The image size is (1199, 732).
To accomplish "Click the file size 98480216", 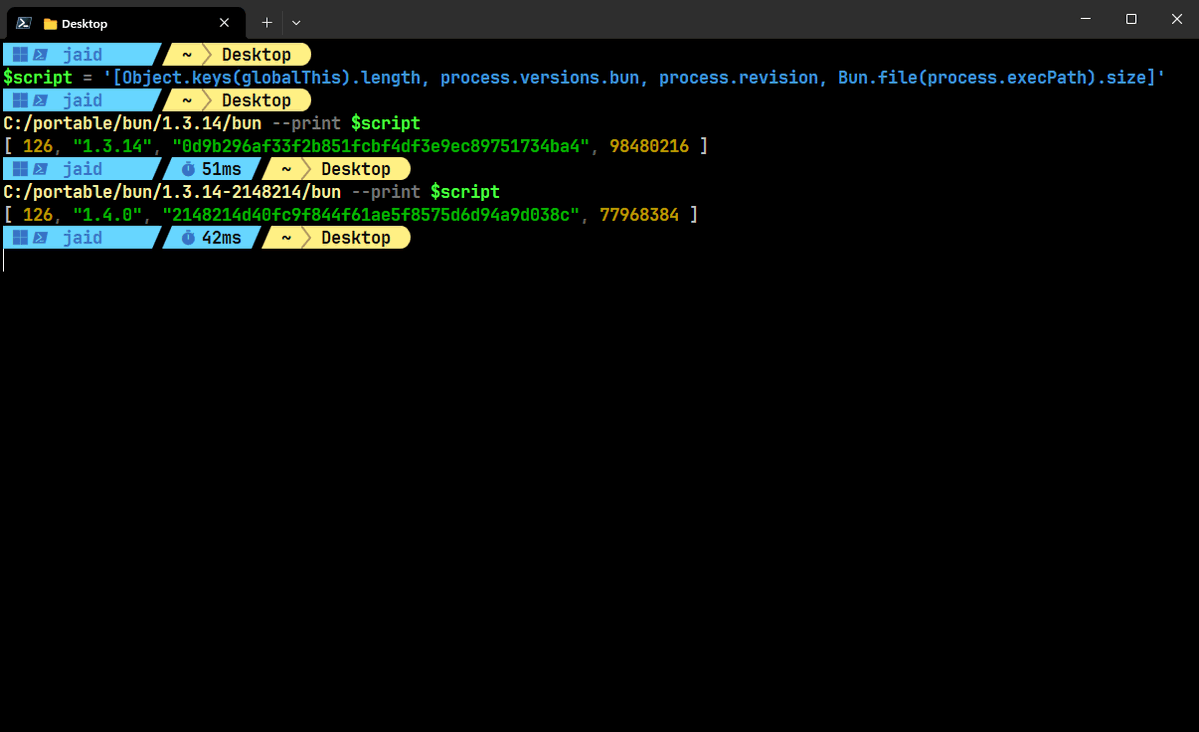I will [x=649, y=146].
